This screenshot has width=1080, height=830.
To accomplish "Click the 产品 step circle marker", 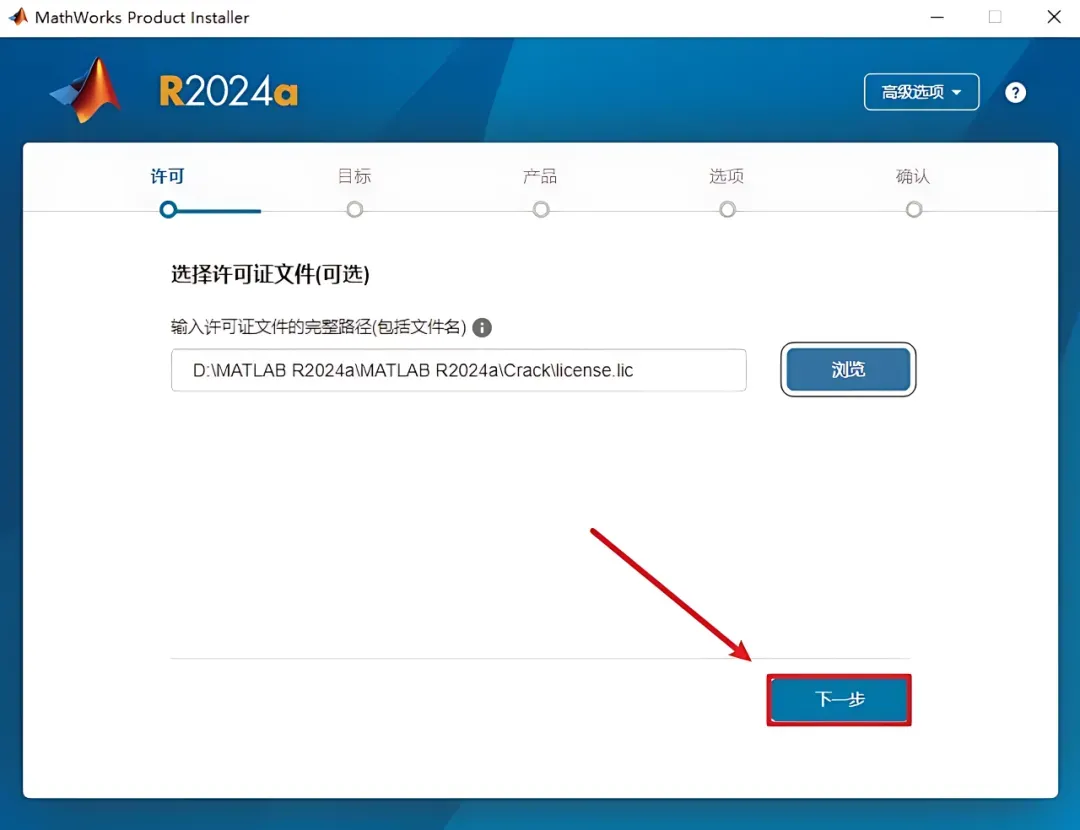I will click(541, 209).
